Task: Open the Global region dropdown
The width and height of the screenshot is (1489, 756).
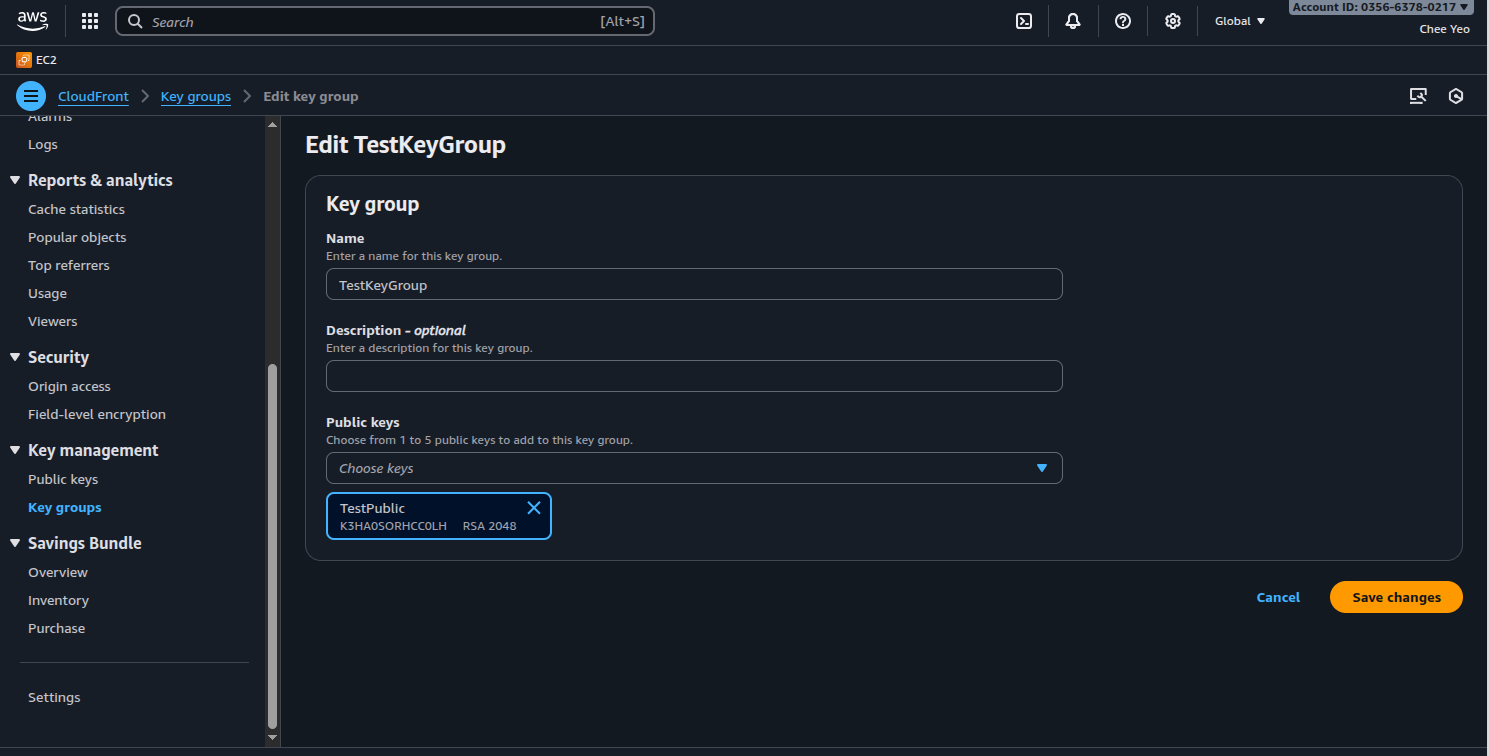Action: click(1240, 21)
